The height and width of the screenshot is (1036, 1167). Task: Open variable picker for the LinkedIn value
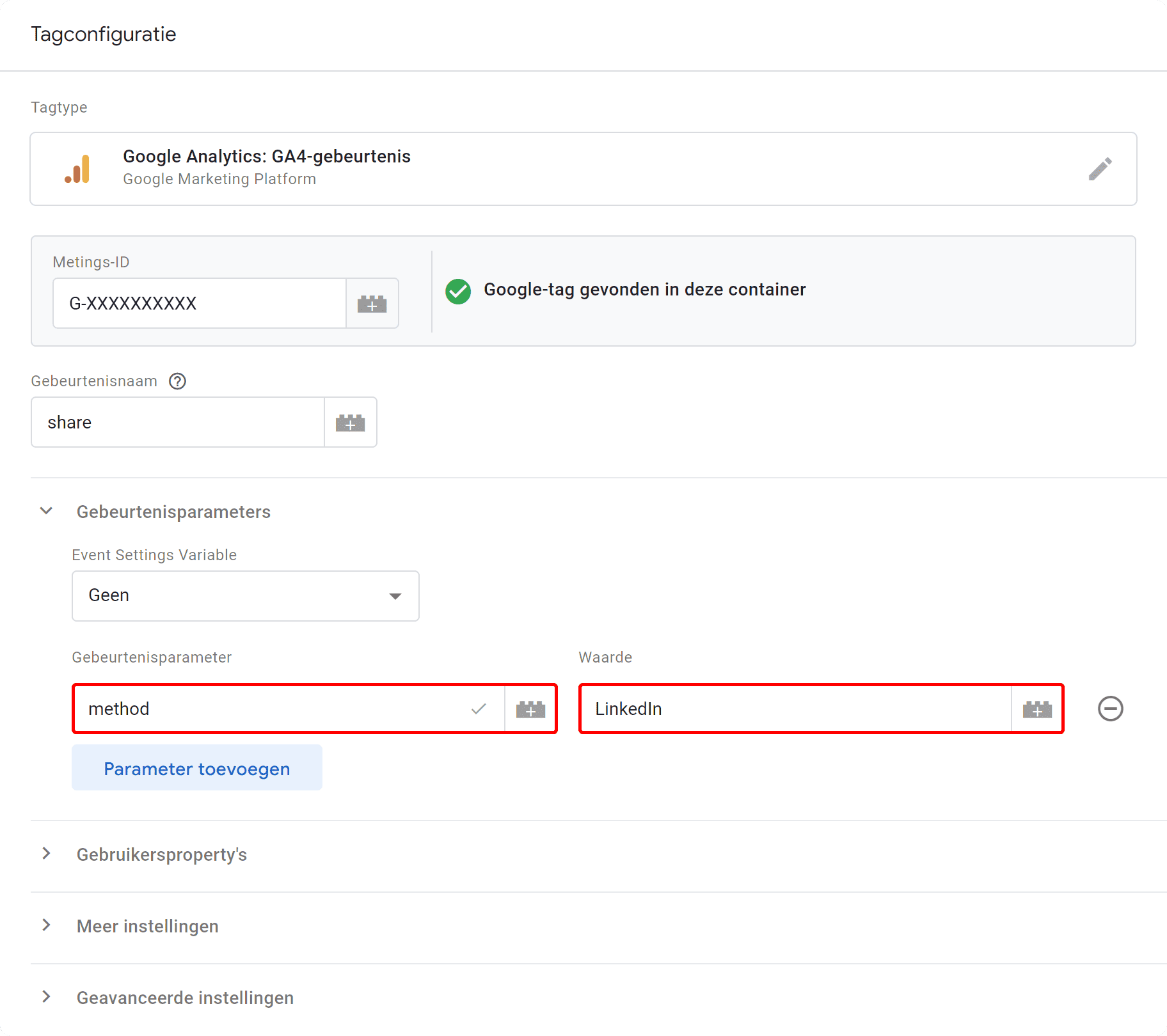point(1036,709)
